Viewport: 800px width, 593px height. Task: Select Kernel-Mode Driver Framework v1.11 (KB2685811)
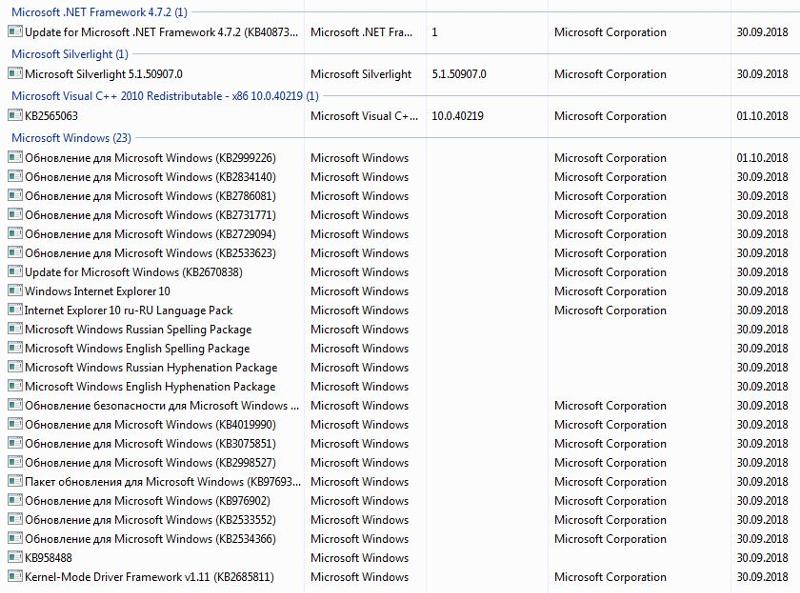(149, 577)
